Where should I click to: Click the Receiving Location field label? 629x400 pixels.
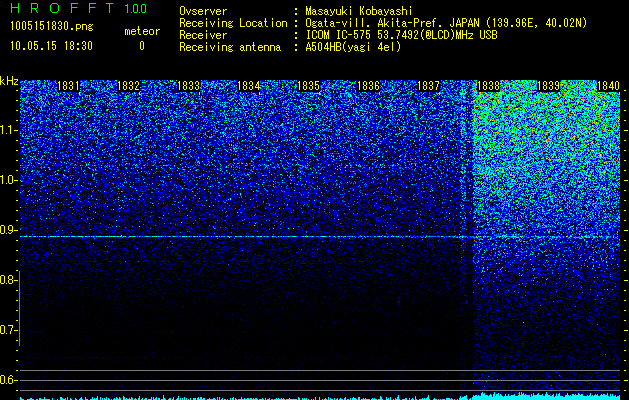pyautogui.click(x=233, y=23)
